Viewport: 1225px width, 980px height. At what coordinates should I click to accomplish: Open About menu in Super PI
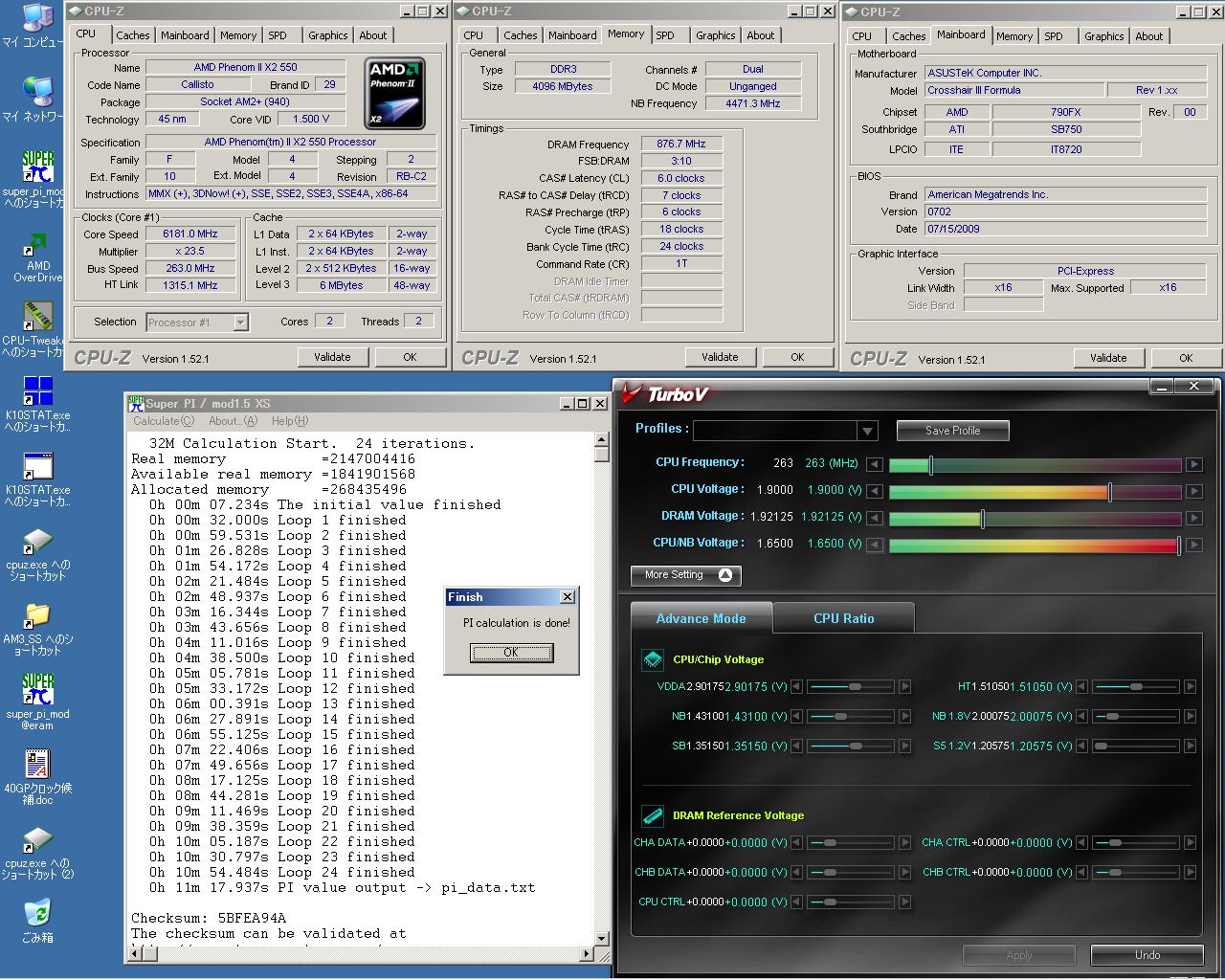(233, 421)
